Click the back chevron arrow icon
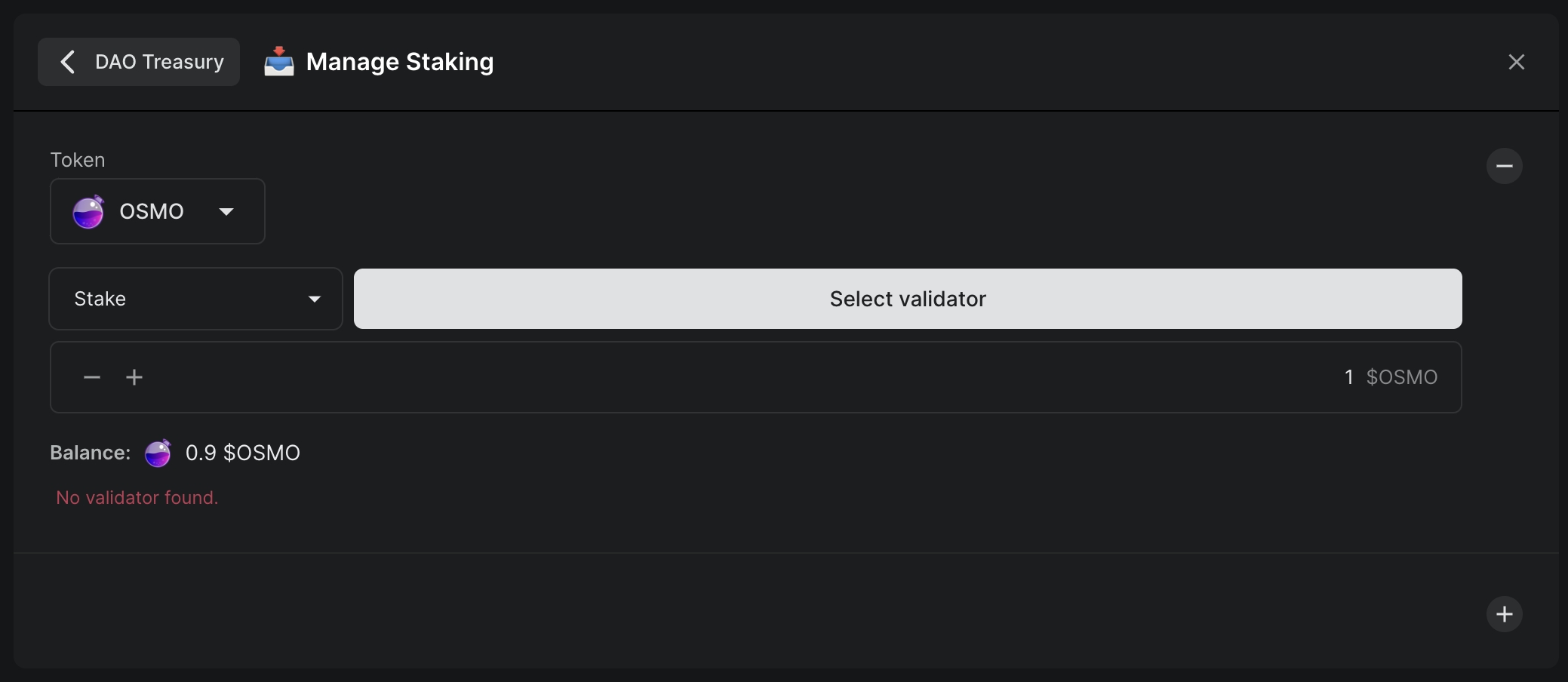 67,62
